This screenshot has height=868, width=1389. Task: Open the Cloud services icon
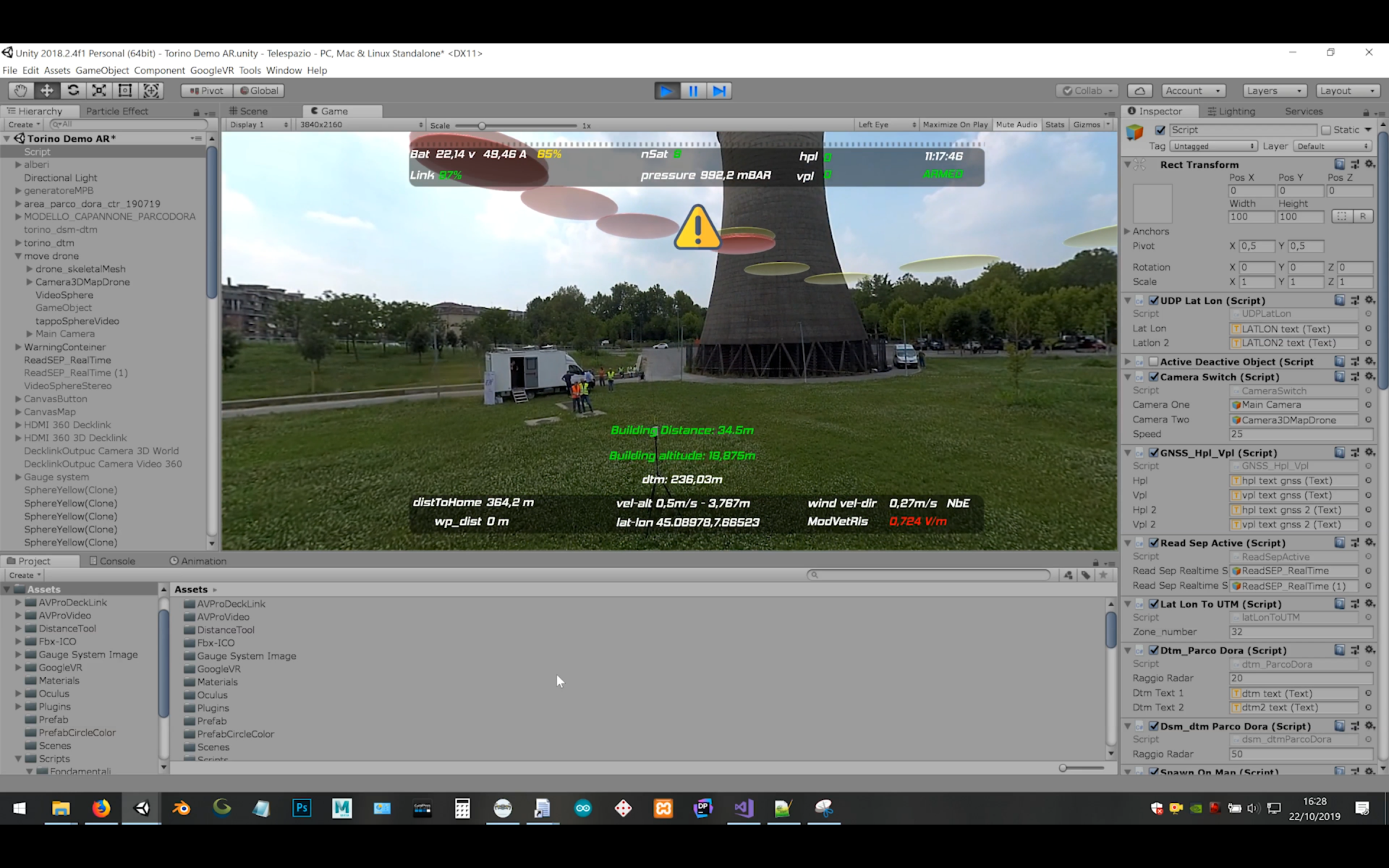1140,90
